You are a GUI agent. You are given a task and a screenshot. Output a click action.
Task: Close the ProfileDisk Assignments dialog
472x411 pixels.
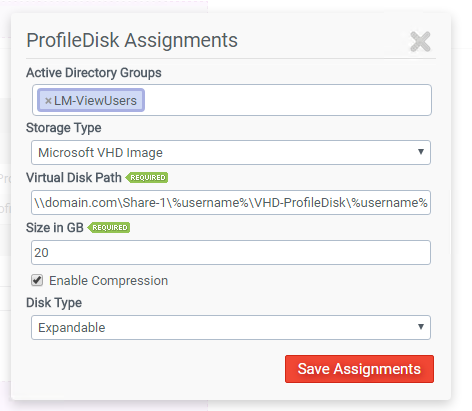coord(420,42)
